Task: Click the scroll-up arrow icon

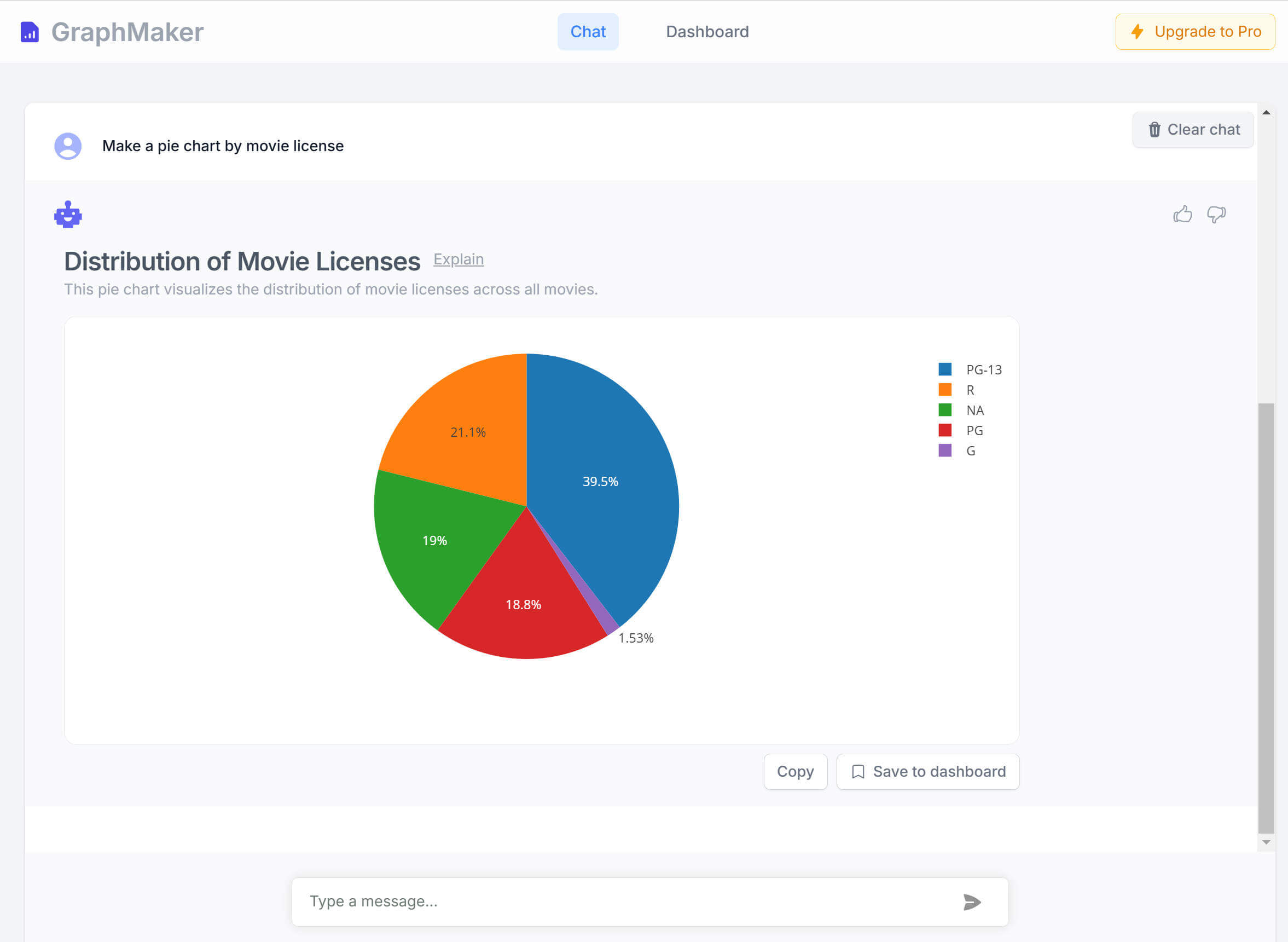Action: [x=1266, y=112]
